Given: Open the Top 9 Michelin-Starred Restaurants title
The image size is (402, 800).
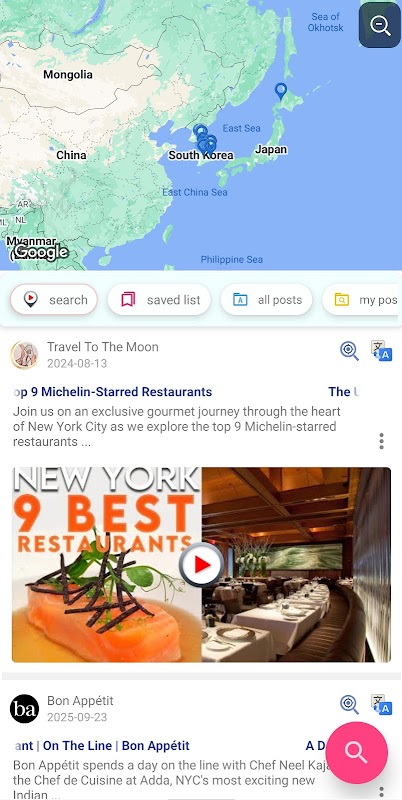Looking at the screenshot, I should 112,392.
